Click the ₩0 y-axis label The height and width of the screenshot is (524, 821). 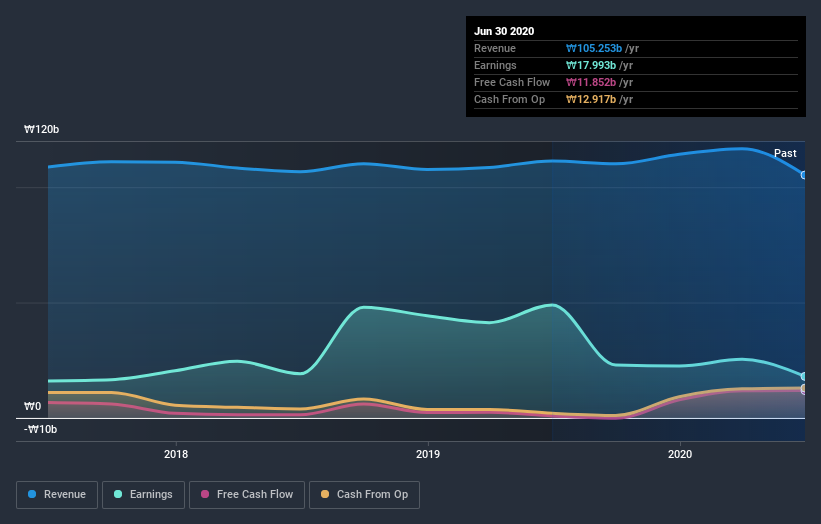tap(32, 406)
